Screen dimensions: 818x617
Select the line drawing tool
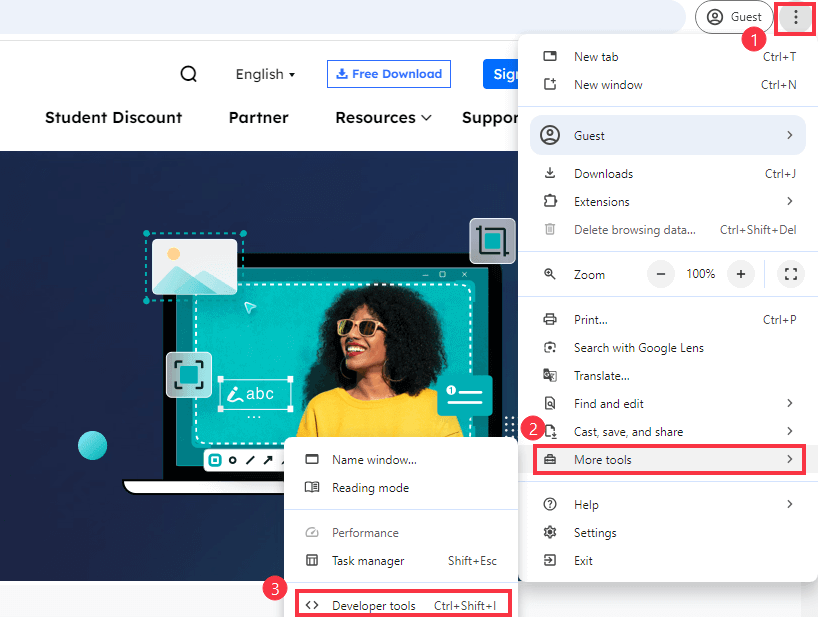point(250,460)
